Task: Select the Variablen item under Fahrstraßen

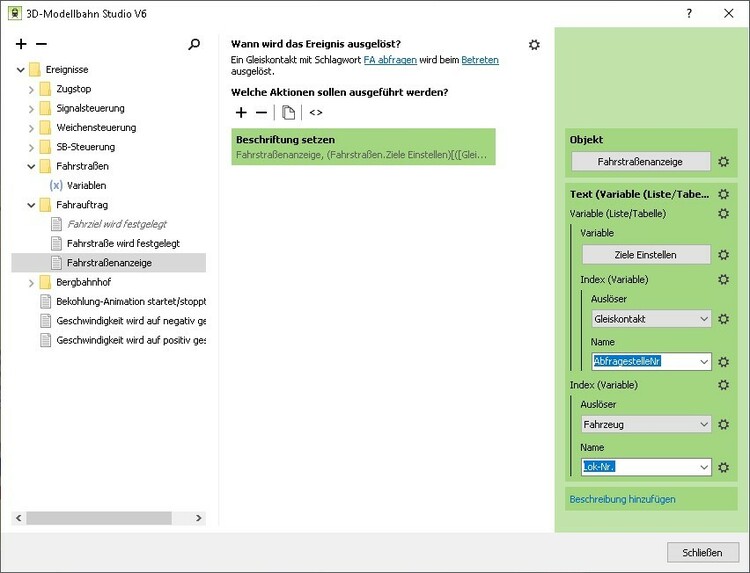Action: (87, 186)
